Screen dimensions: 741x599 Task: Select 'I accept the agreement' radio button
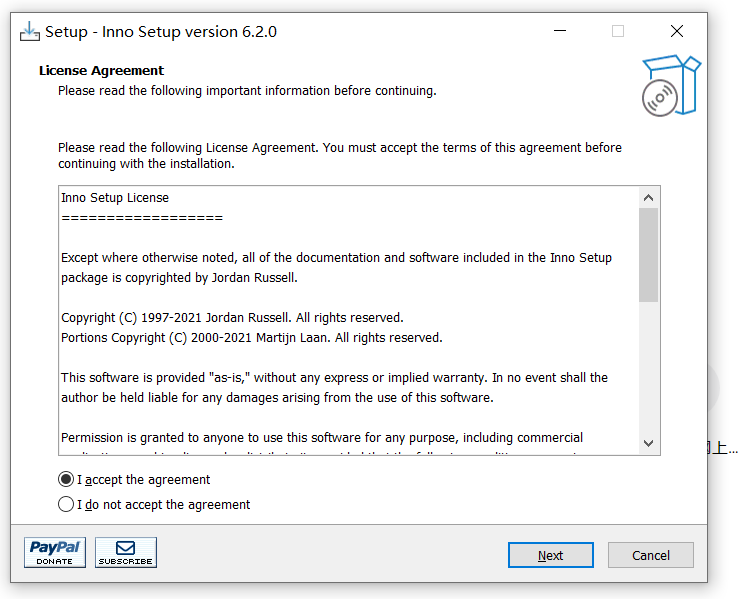(66, 479)
